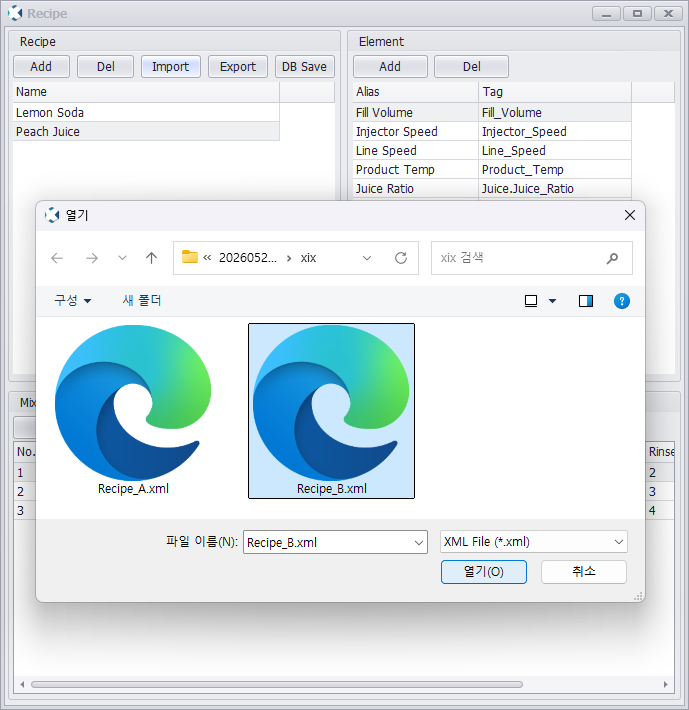The image size is (689, 710).
Task: Select Injector_Speed tag cell
Action: pyautogui.click(x=555, y=131)
